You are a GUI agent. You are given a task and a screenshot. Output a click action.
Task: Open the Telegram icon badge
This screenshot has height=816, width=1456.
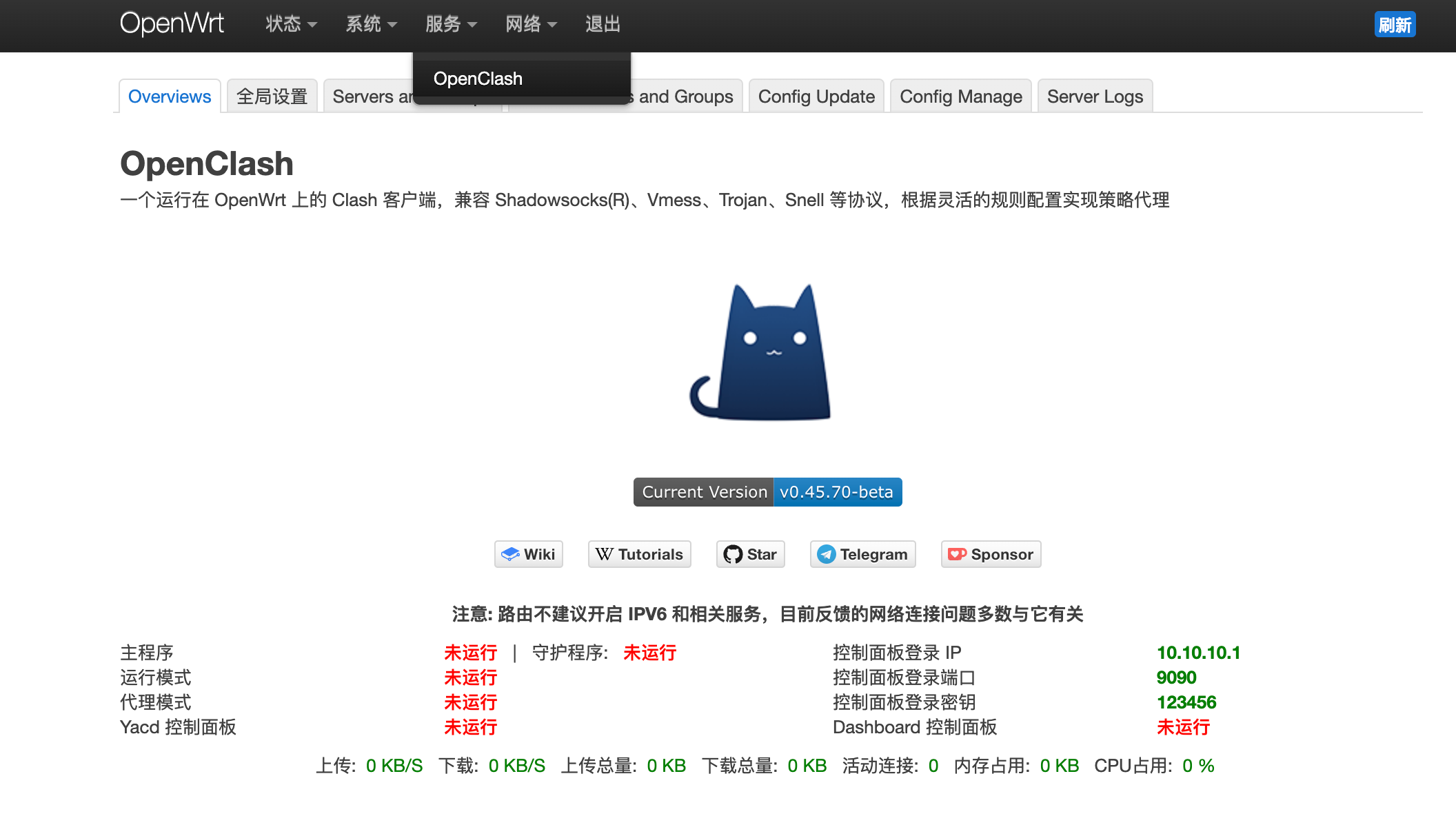[862, 554]
